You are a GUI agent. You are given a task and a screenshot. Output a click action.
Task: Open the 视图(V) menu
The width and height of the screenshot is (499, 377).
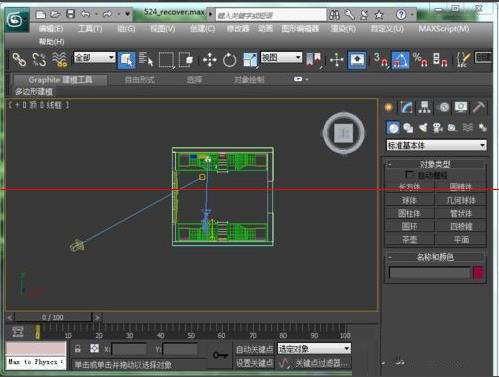[162, 29]
